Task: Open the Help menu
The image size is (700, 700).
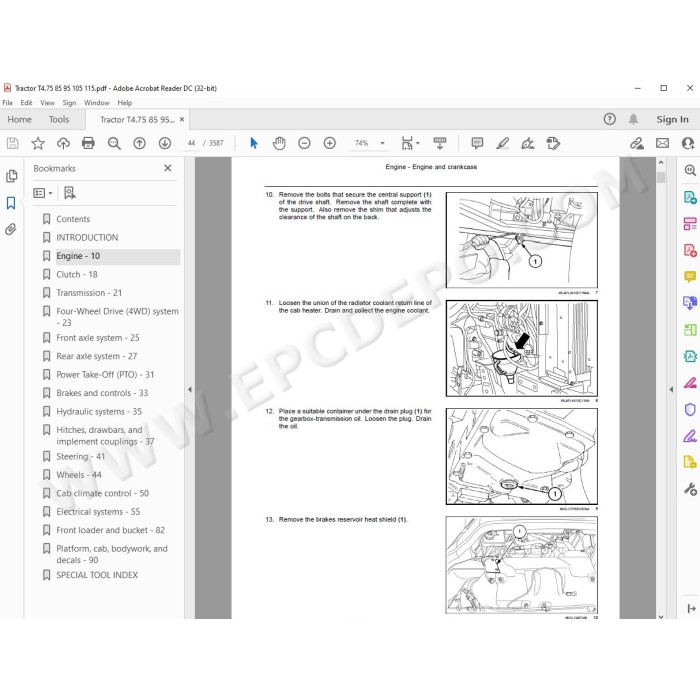Action: (x=125, y=103)
